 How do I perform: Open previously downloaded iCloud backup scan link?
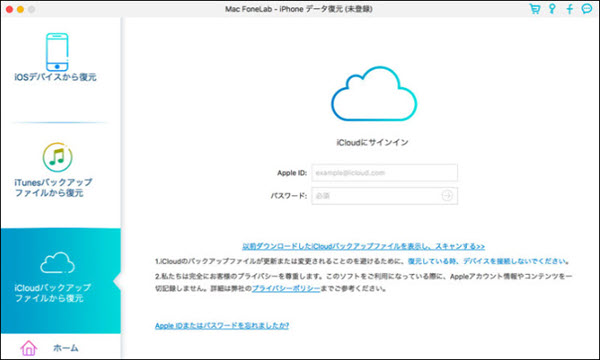coord(364,246)
